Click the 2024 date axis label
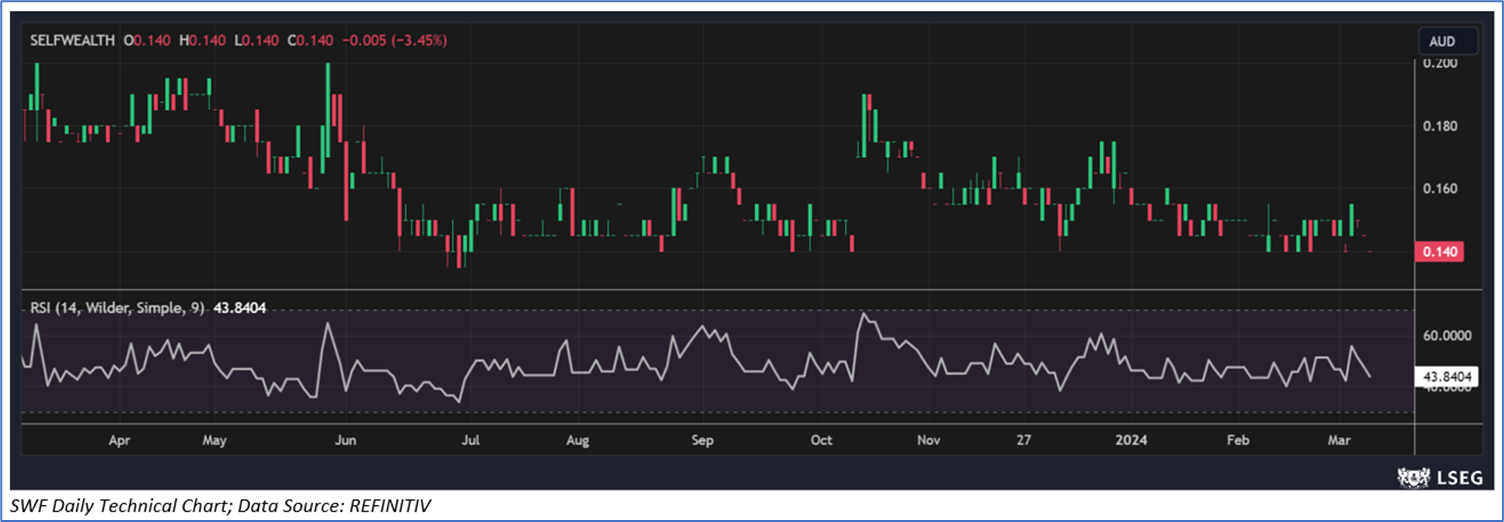1504x522 pixels. (1132, 440)
